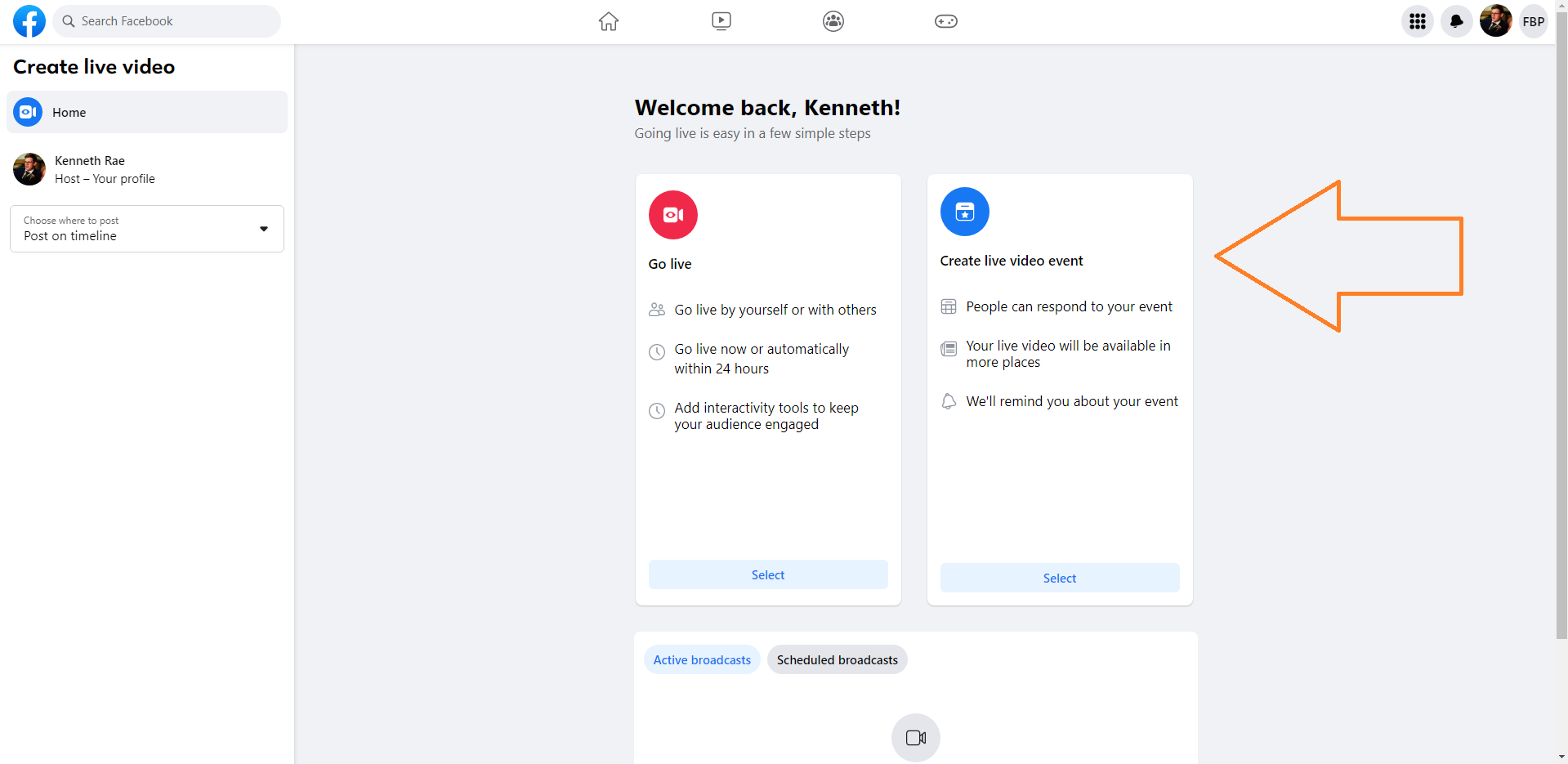Viewport: 1568px width, 764px height.
Task: Select Home in the left sidebar
Action: (x=147, y=112)
